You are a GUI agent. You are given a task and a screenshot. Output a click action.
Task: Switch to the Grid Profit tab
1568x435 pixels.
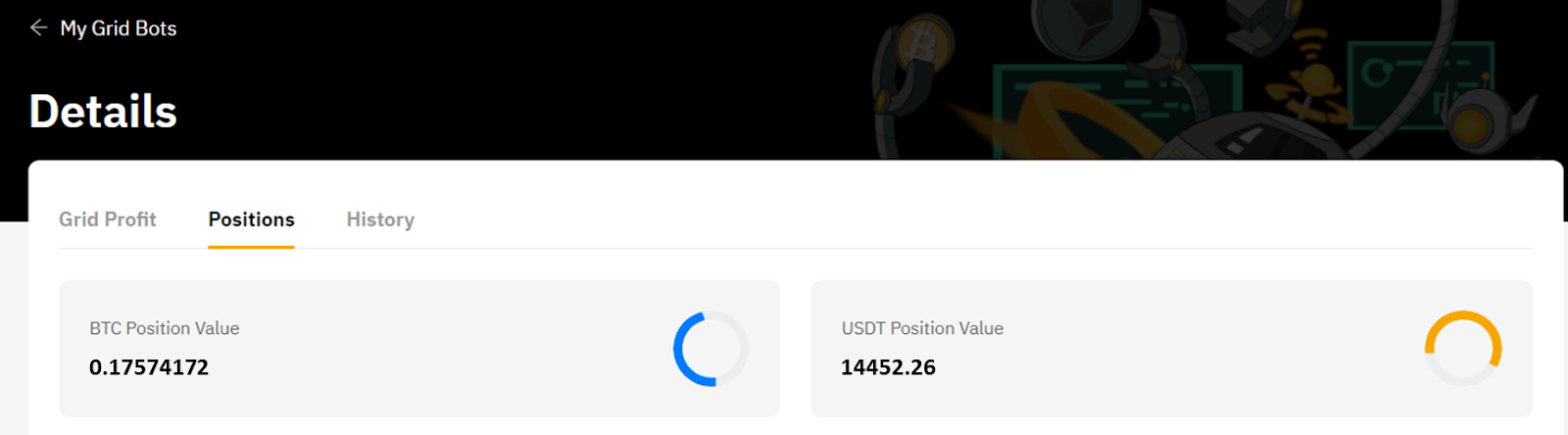coord(107,219)
